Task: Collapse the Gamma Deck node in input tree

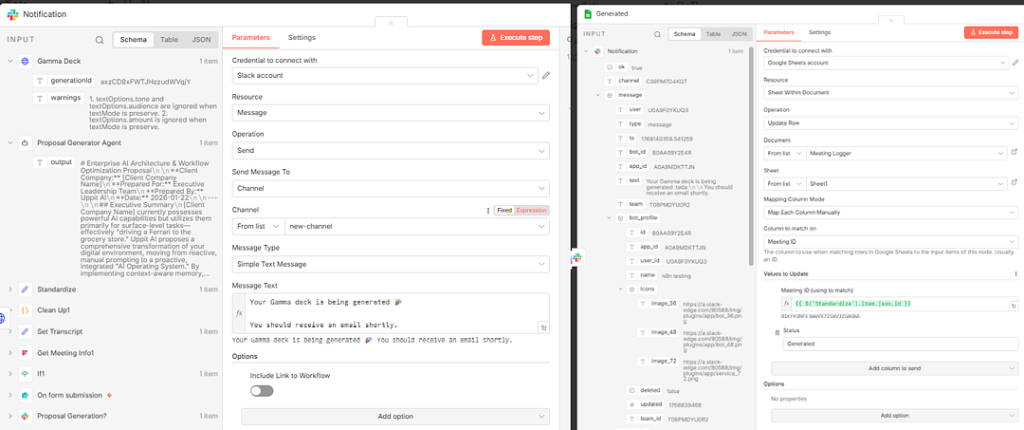Action: (x=10, y=61)
